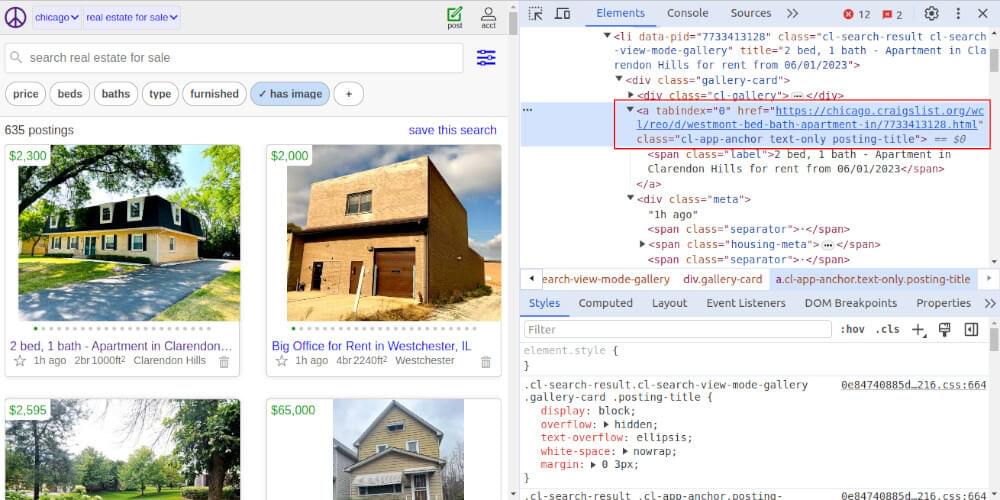Open Big Office for Rent in Westchester link

[x=372, y=346]
